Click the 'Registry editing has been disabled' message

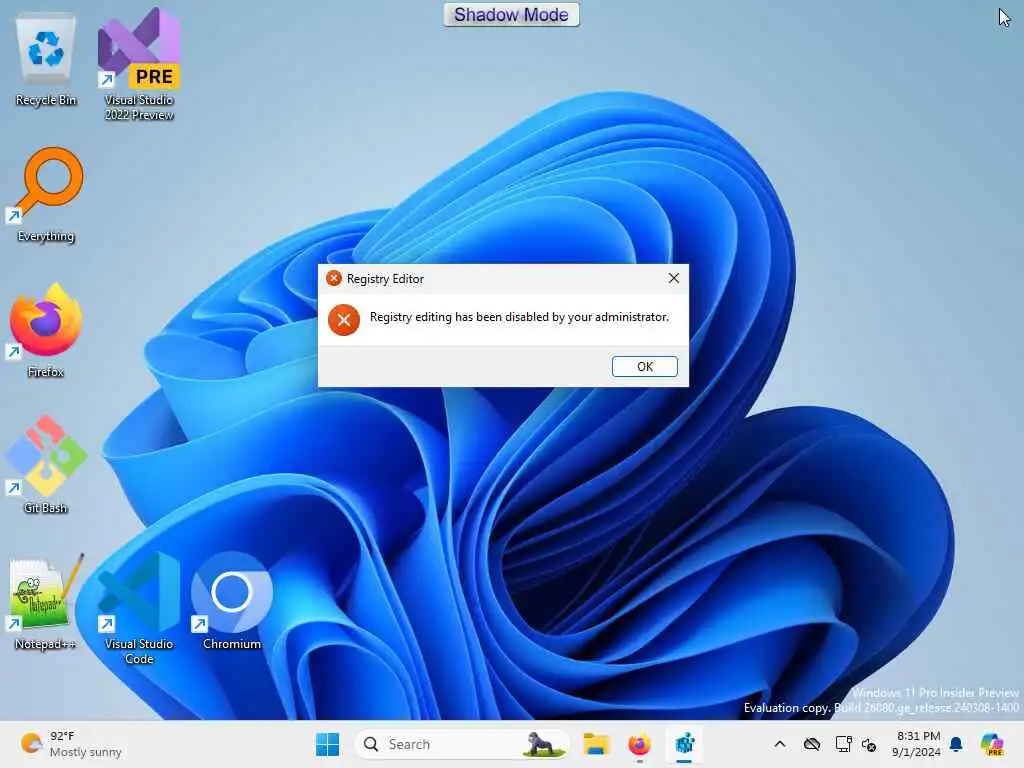point(519,317)
